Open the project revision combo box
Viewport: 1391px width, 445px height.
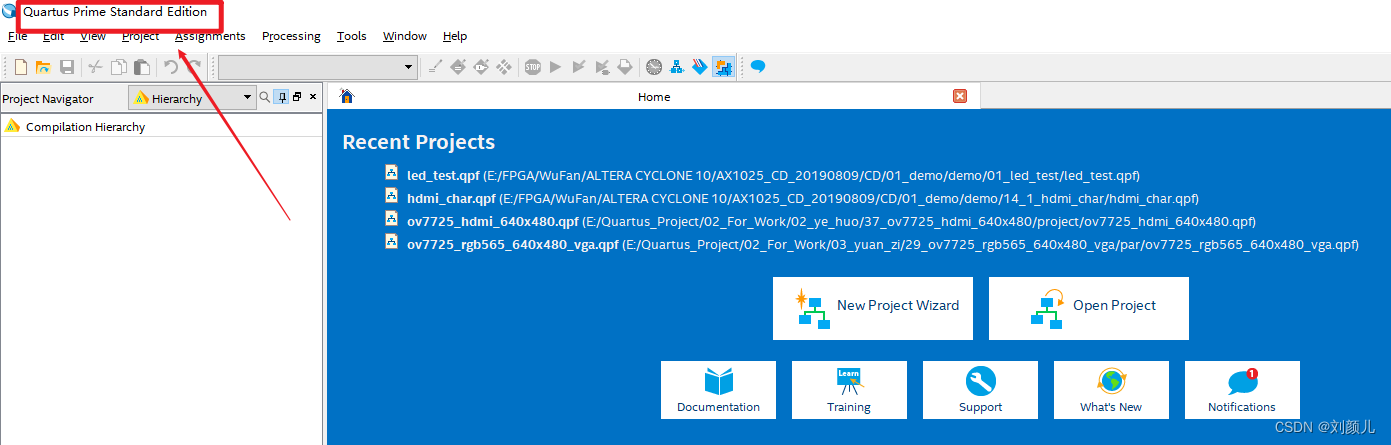(318, 67)
